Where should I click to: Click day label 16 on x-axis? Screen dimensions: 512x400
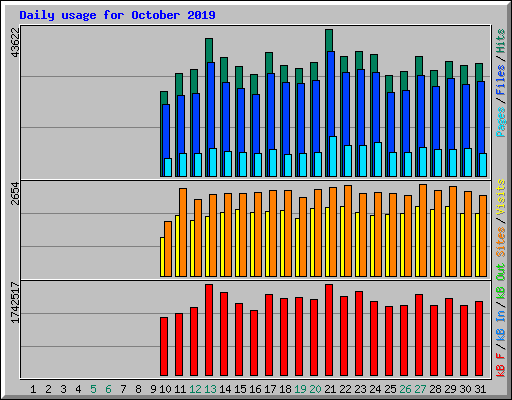(255, 389)
